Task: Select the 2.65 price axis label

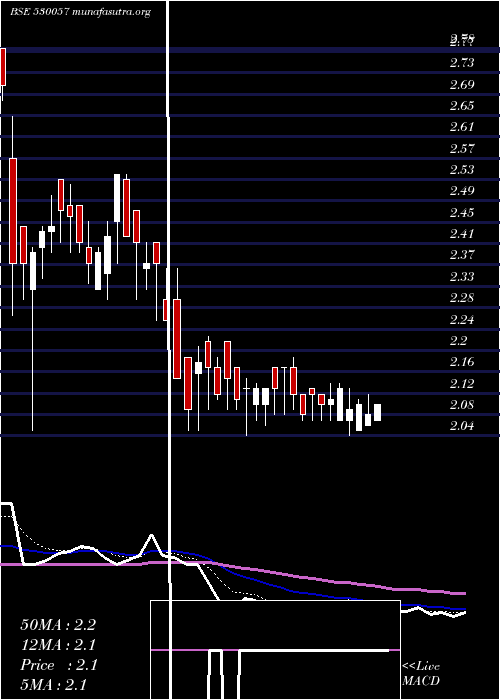Action: pos(462,106)
